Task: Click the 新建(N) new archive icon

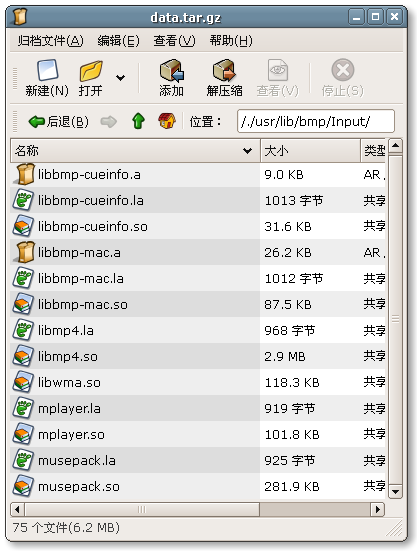Action: pos(47,71)
